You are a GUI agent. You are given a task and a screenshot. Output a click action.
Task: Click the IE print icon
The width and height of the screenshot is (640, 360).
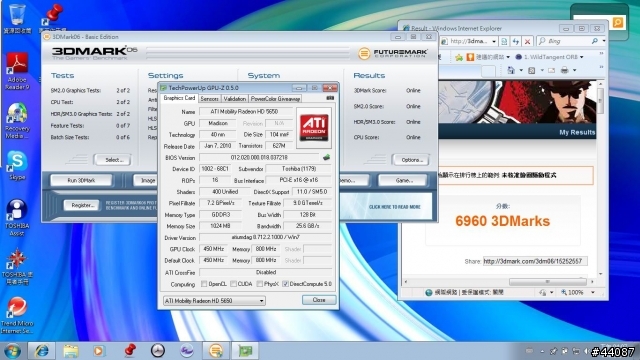pos(564,70)
